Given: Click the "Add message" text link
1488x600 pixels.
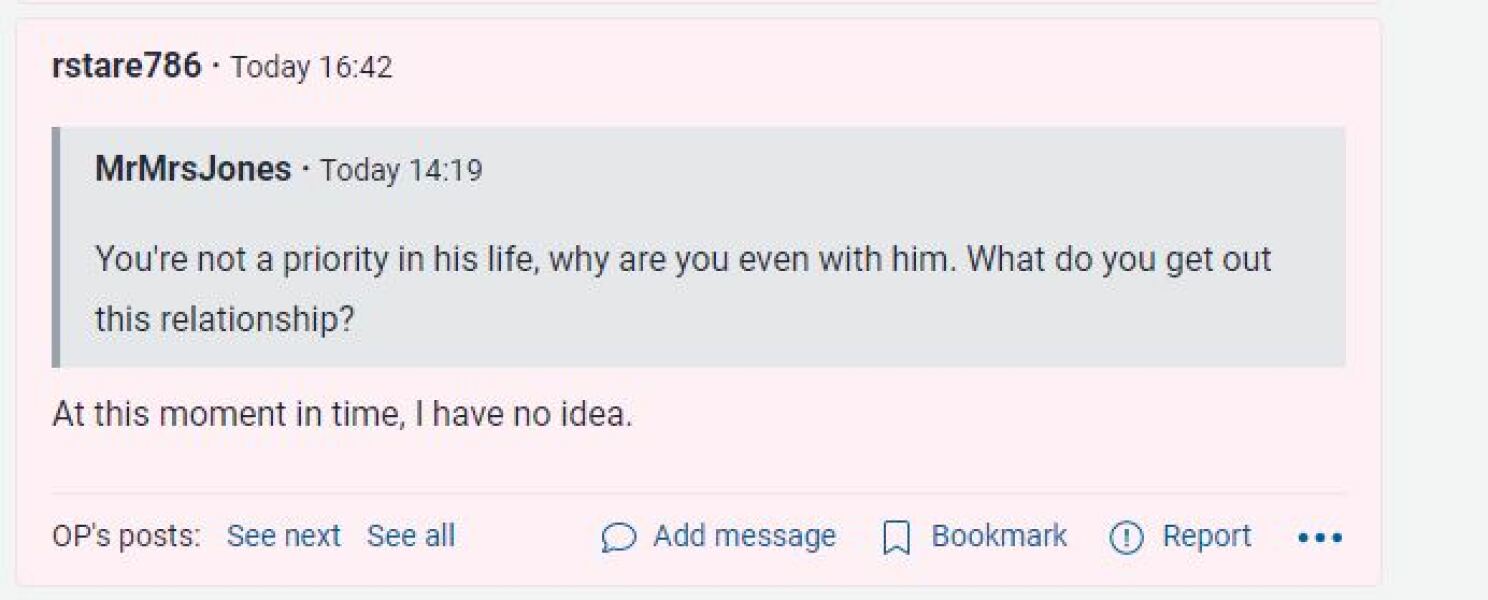Looking at the screenshot, I should 744,536.
